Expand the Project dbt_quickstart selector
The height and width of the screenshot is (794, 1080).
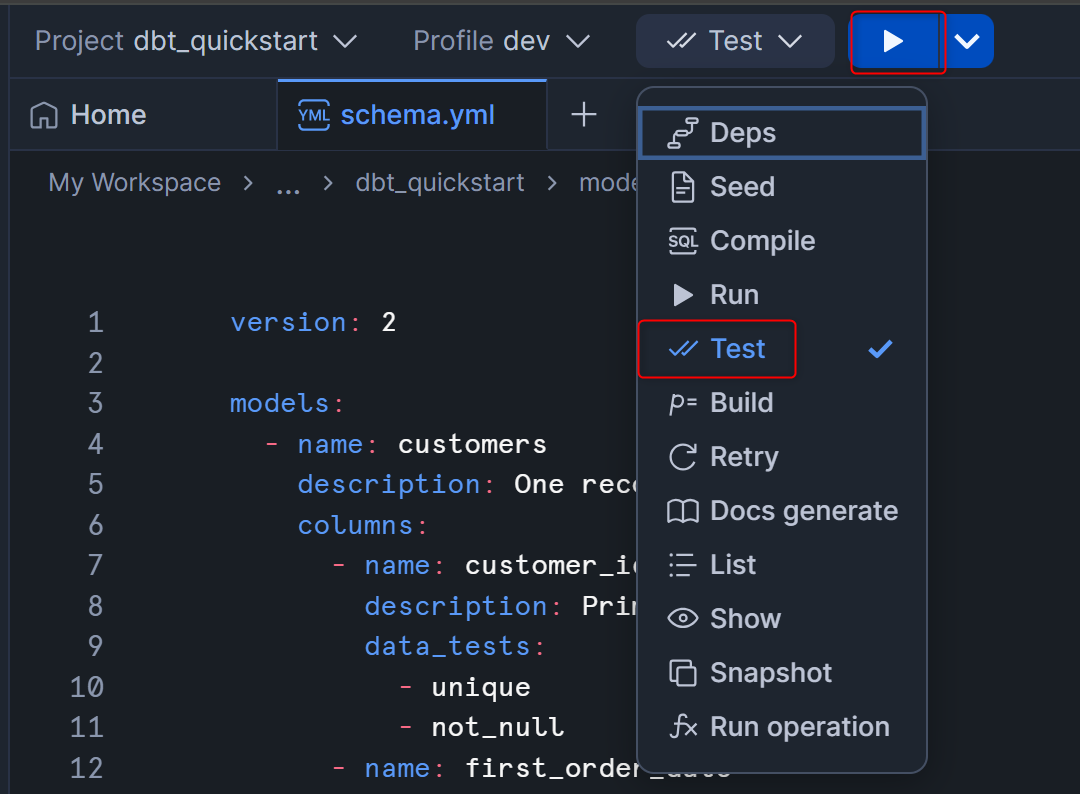coord(196,41)
